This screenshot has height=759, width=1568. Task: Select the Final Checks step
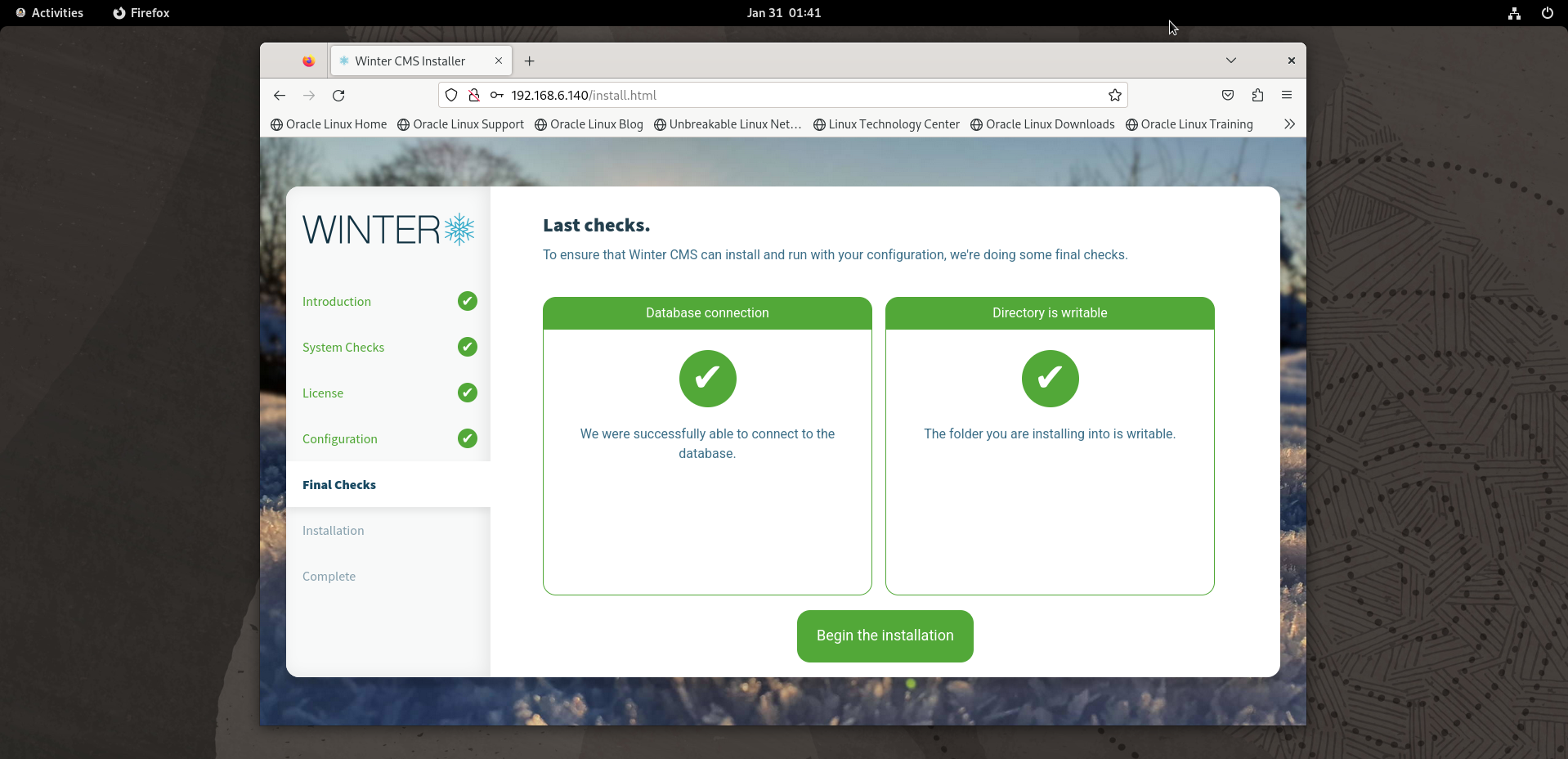[x=388, y=485]
